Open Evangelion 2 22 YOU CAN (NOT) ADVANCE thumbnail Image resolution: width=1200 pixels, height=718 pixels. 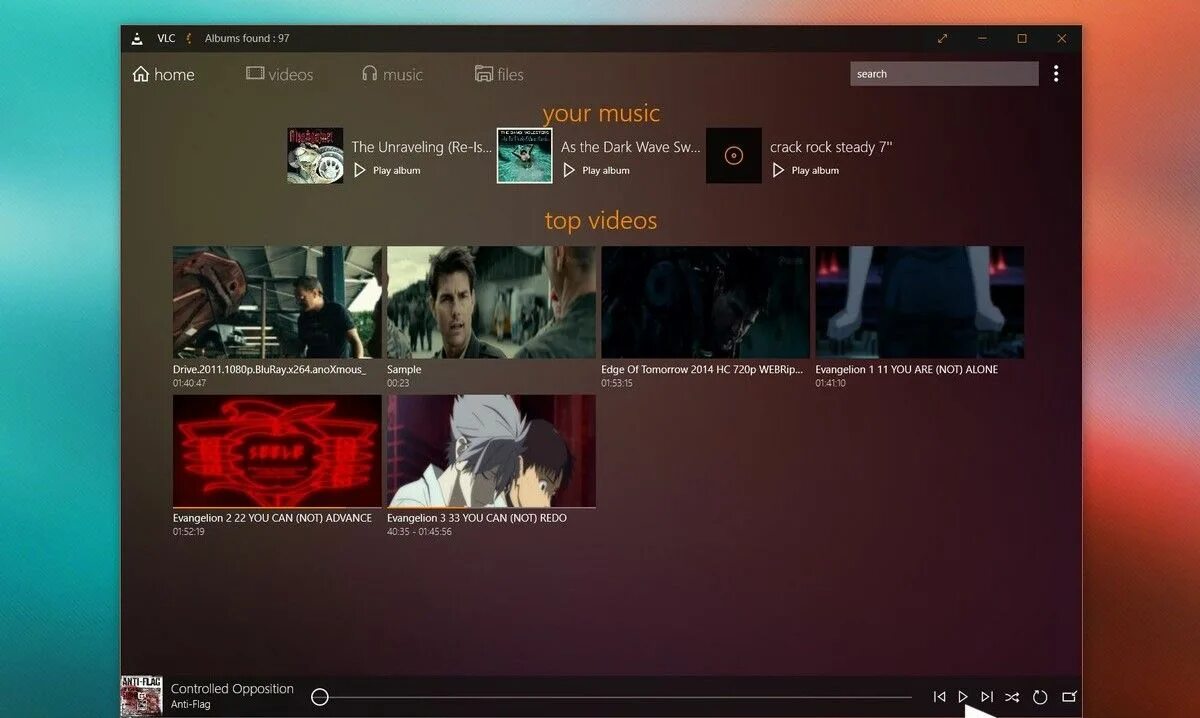(277, 451)
